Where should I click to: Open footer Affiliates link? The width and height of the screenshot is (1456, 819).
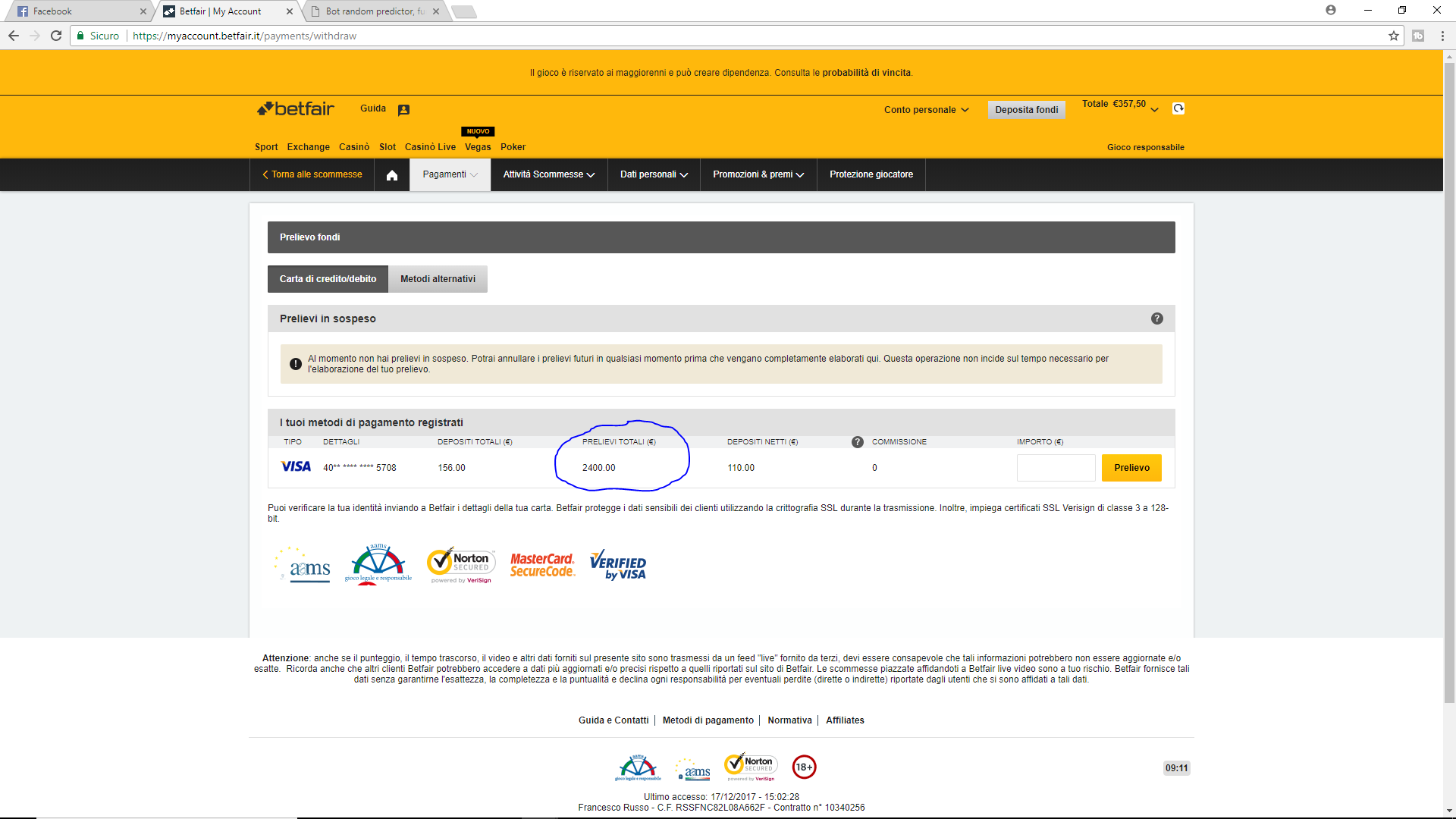tap(845, 720)
